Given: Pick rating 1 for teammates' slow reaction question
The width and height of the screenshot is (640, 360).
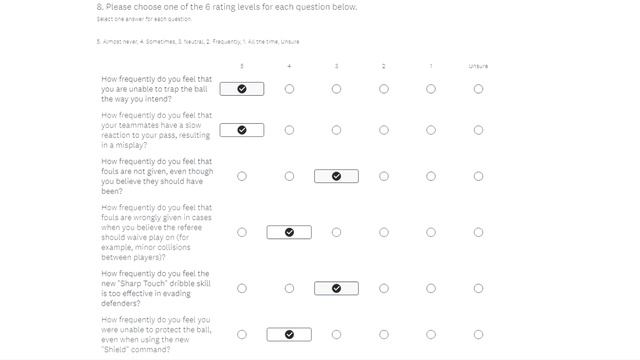Looking at the screenshot, I should pyautogui.click(x=431, y=130).
